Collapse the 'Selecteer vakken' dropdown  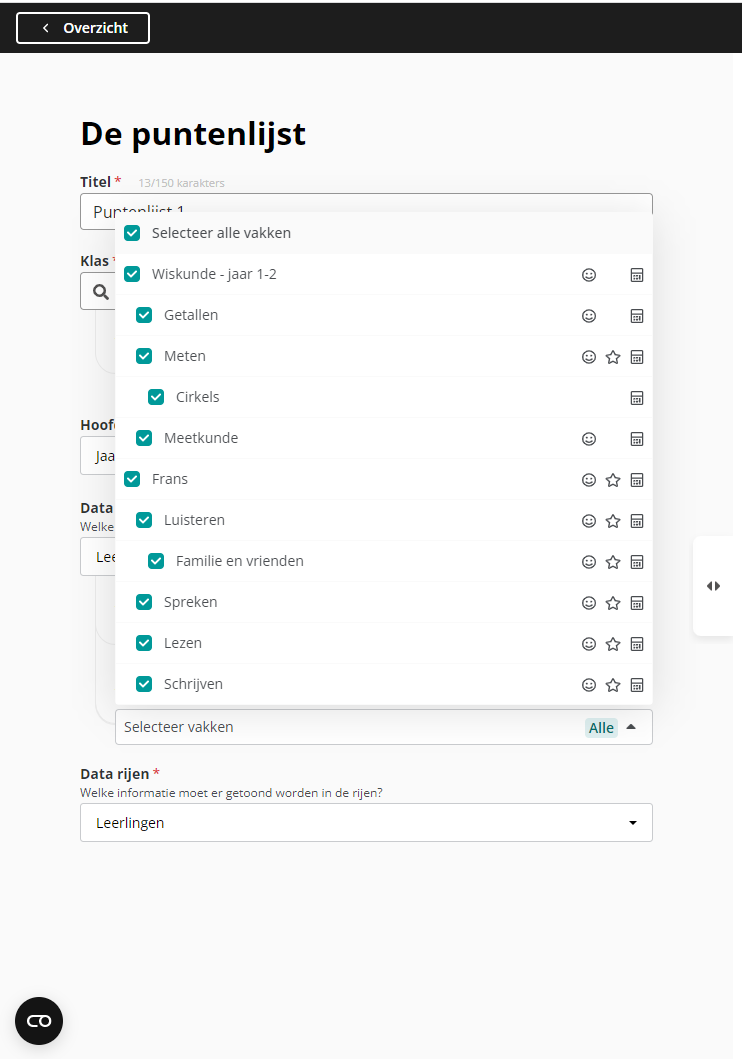pyautogui.click(x=631, y=727)
